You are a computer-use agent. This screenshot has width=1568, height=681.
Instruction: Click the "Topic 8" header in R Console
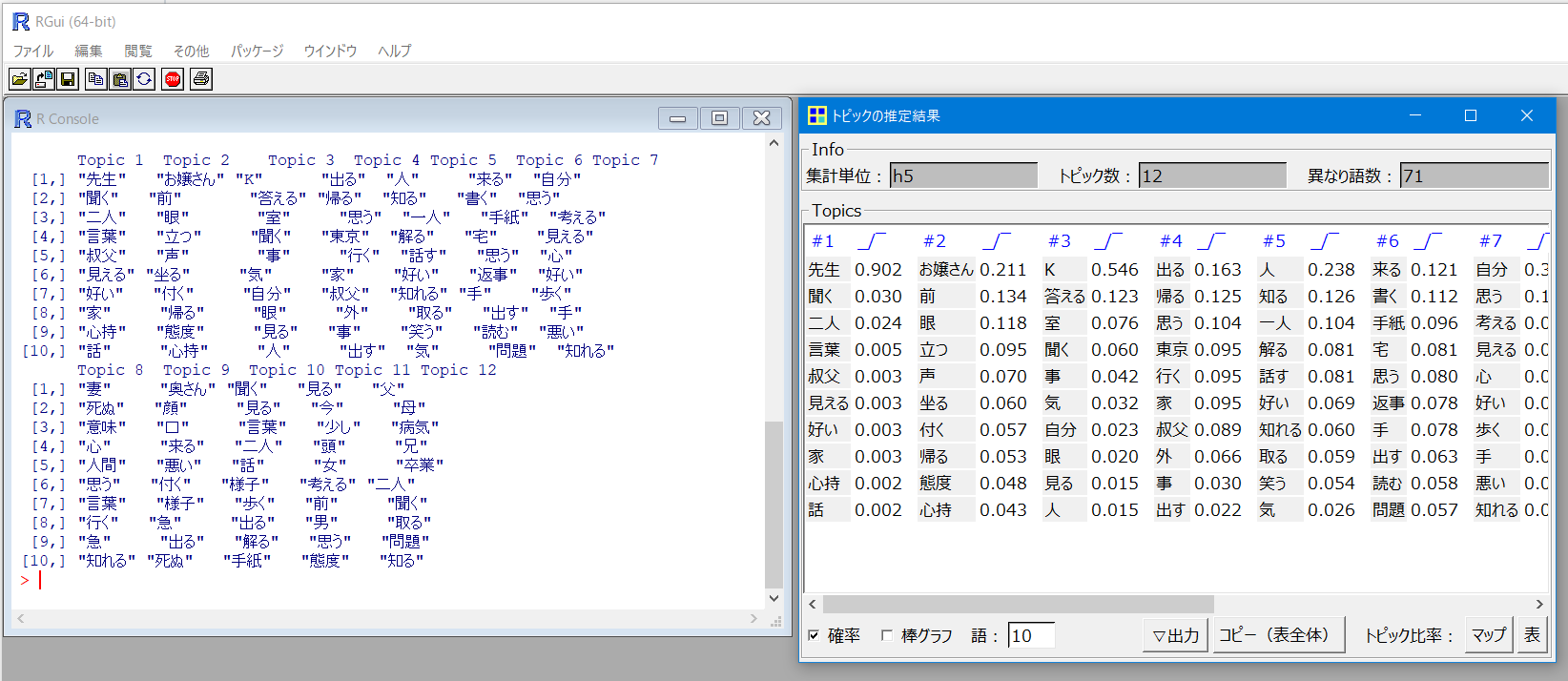point(110,370)
